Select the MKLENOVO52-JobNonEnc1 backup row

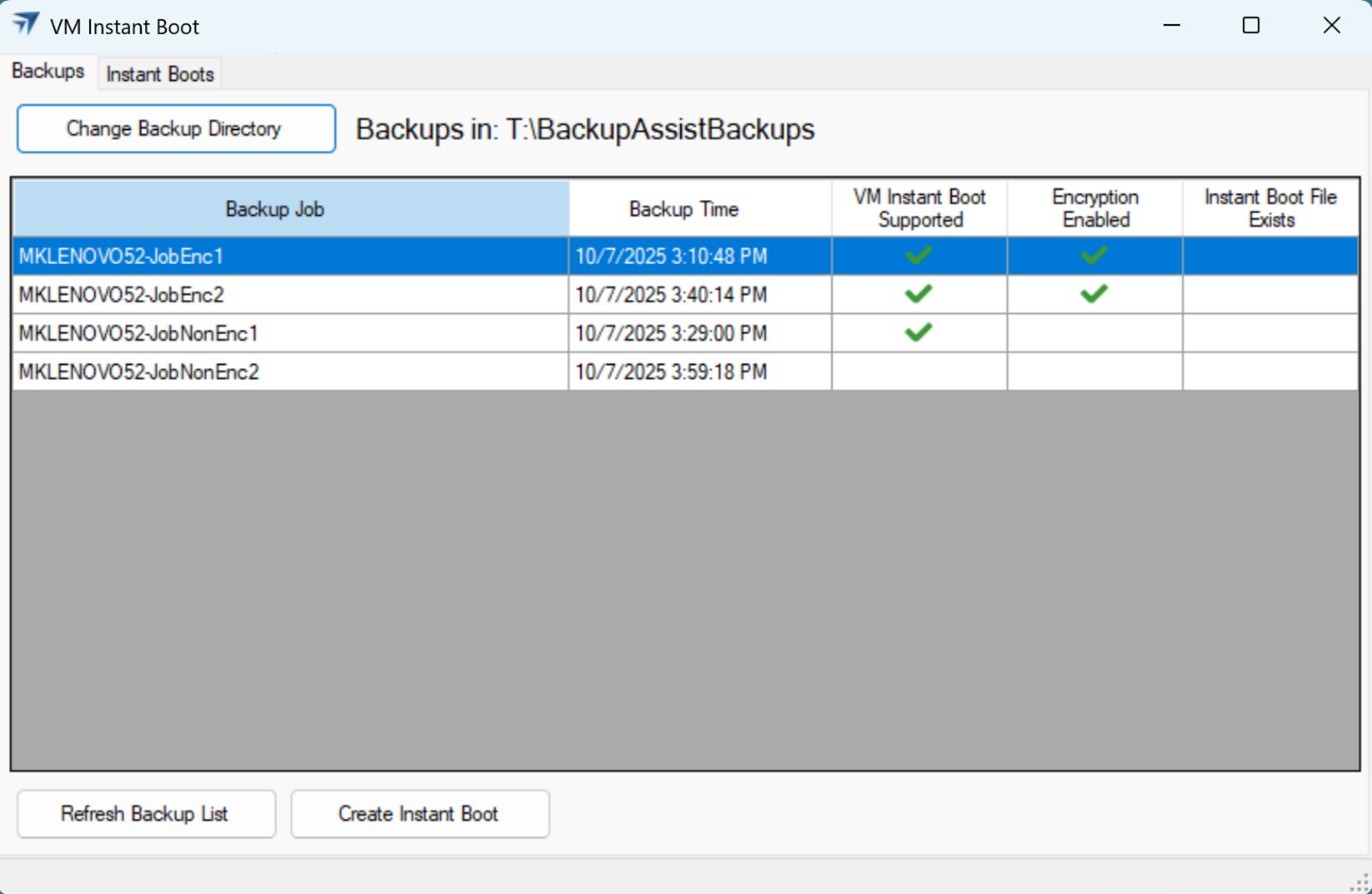pos(290,333)
